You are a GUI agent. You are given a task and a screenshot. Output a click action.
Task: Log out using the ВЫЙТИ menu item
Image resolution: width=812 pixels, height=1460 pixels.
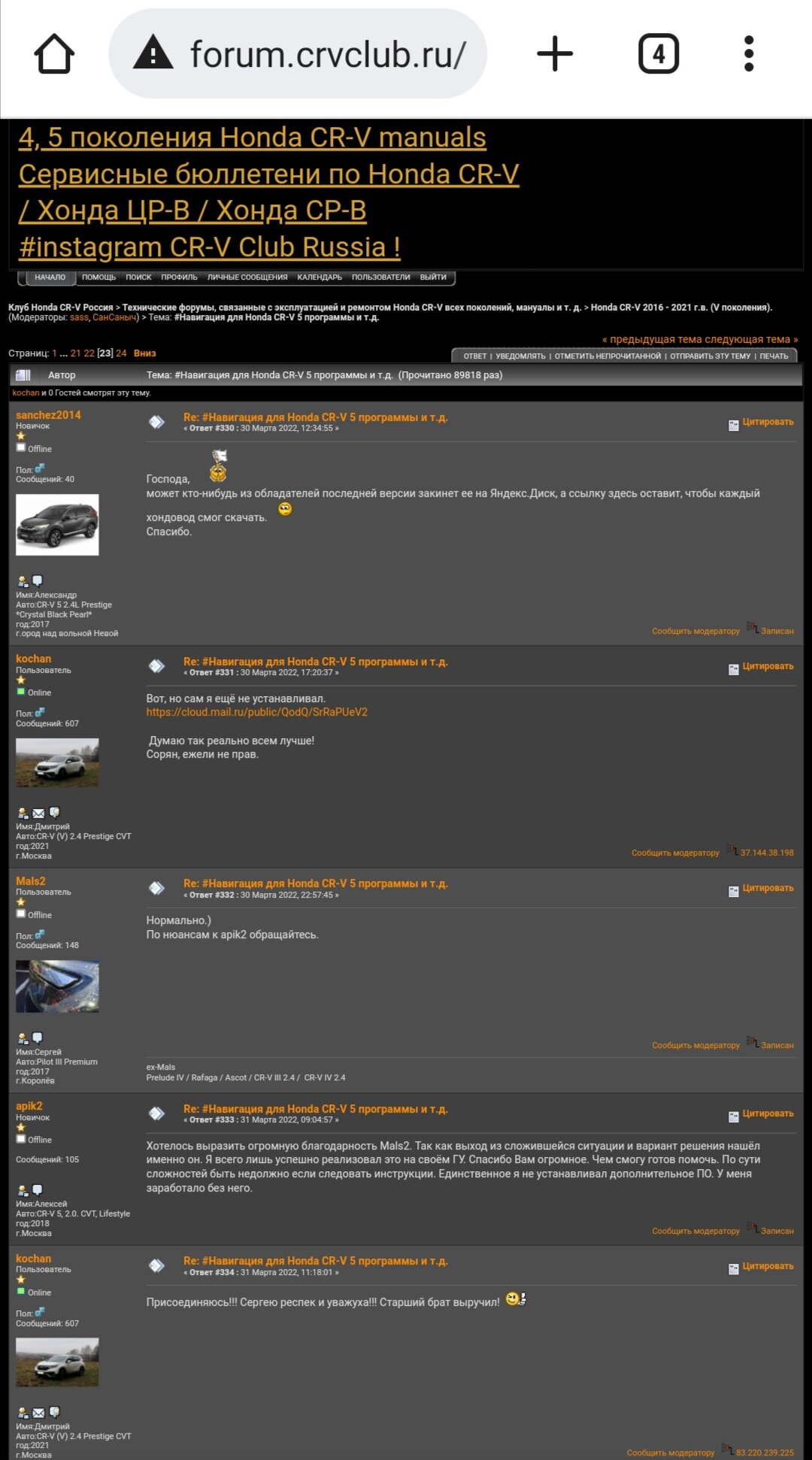click(433, 277)
